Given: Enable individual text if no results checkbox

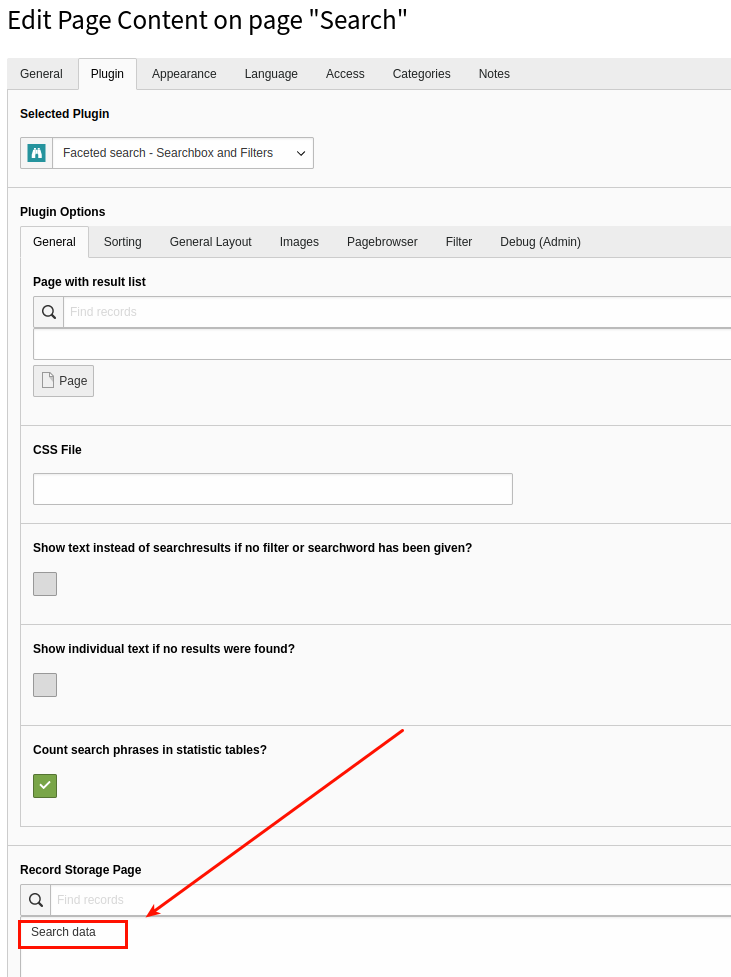Looking at the screenshot, I should point(44,684).
